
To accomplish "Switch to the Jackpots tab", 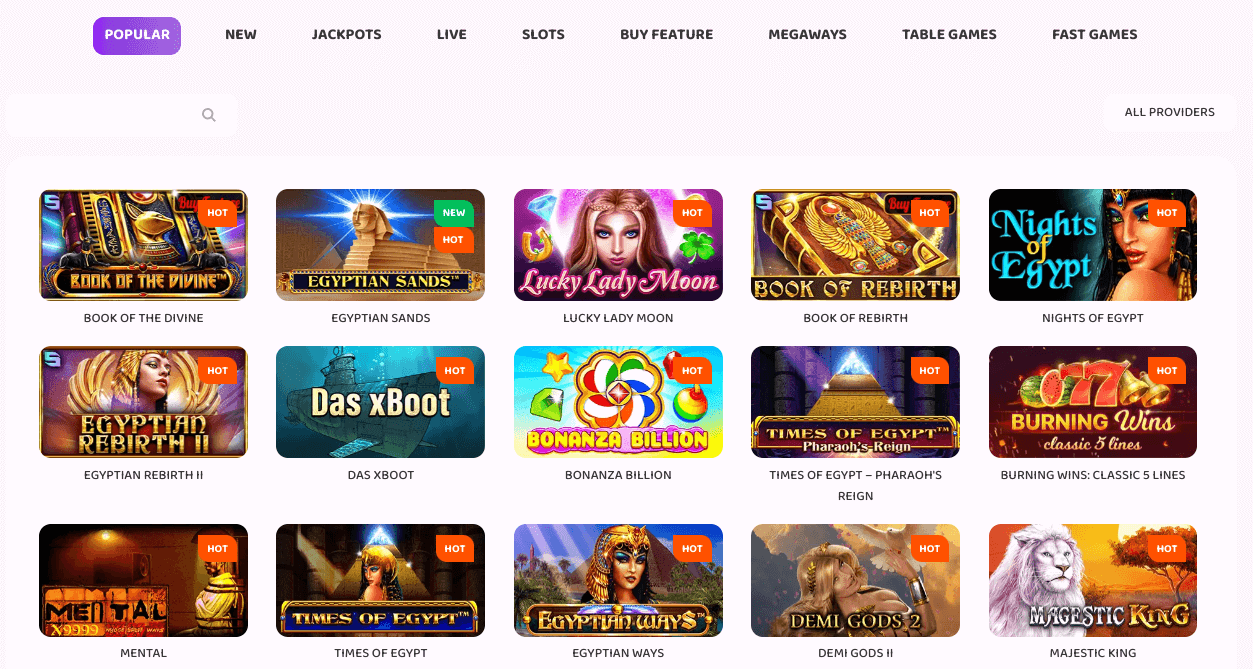I will (347, 34).
